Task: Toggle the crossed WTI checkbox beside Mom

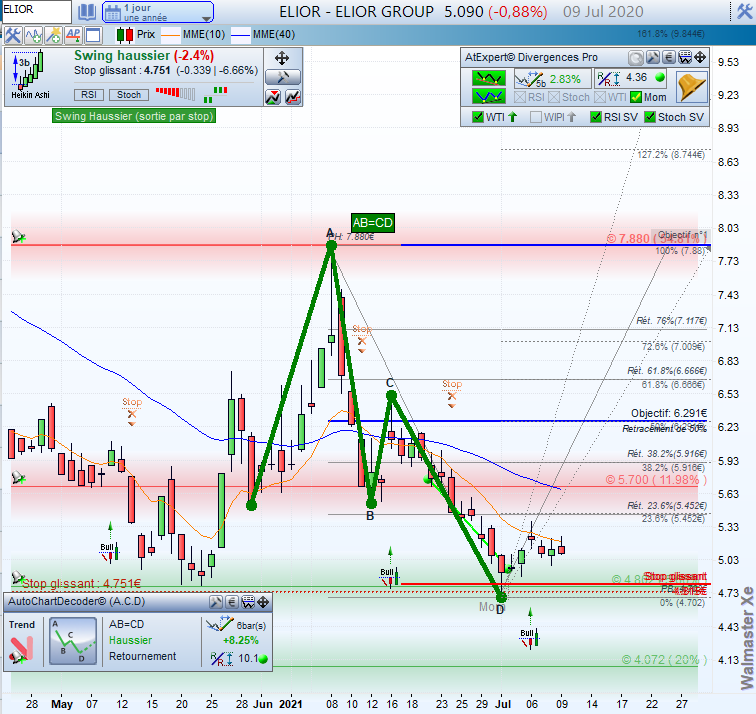Action: 600,98
